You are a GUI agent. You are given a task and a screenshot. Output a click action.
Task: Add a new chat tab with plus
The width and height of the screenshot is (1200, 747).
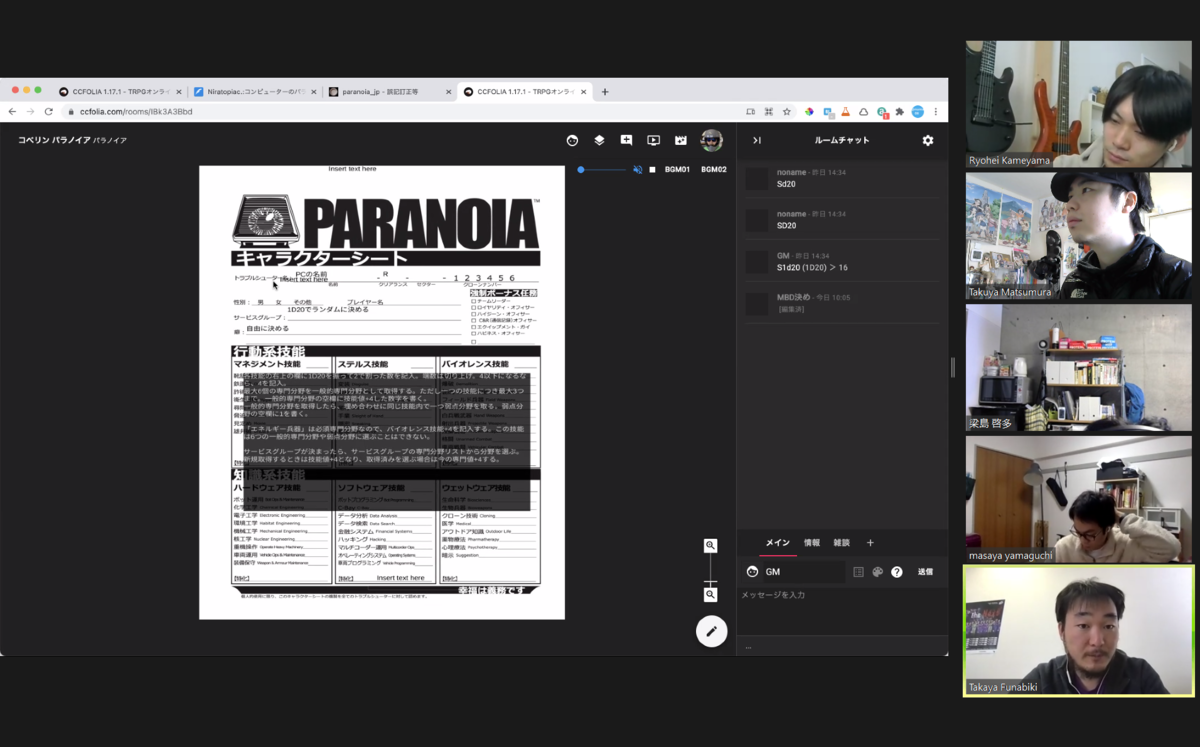point(870,543)
